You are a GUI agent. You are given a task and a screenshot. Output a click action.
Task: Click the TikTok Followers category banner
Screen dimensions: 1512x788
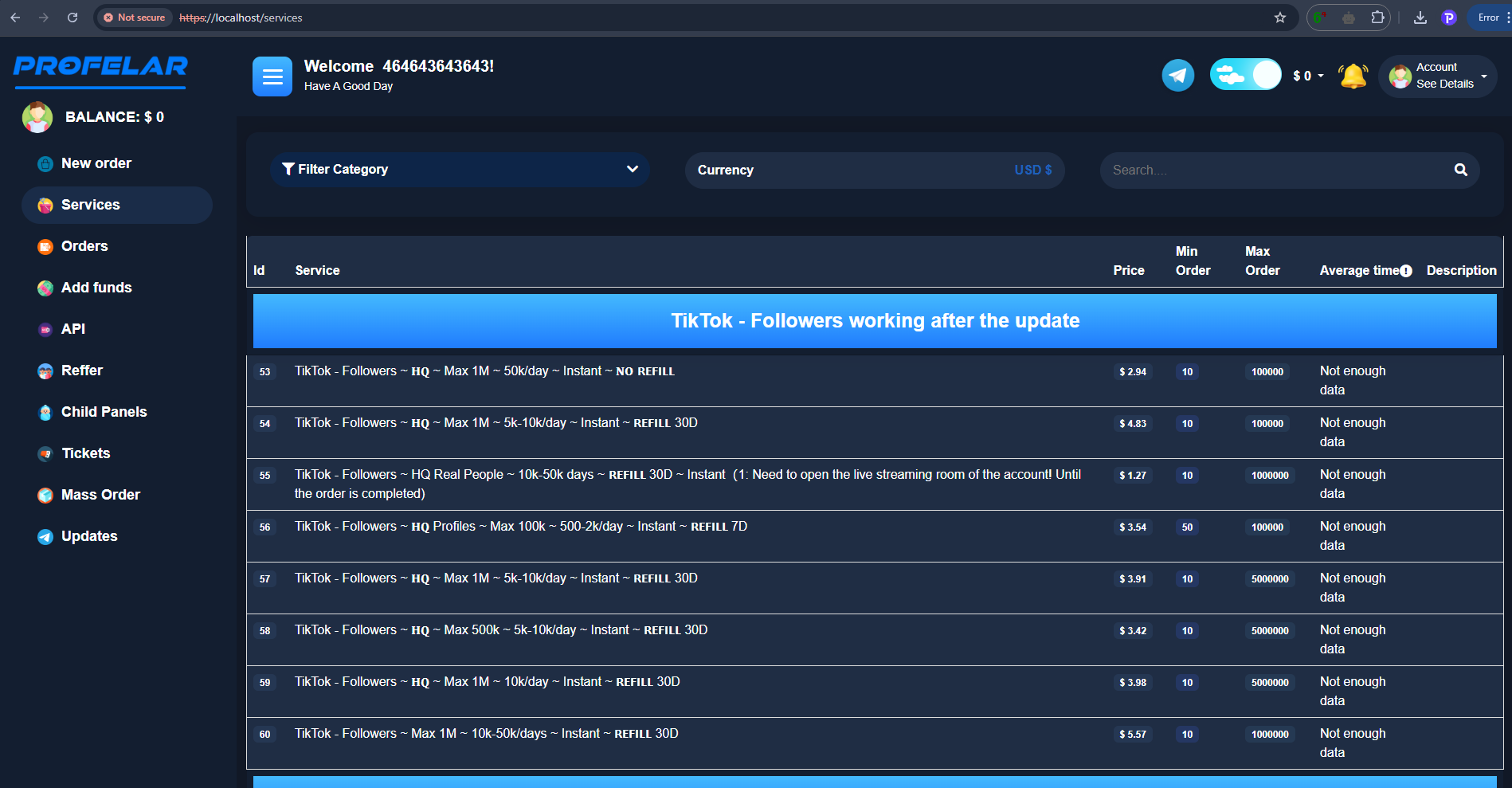tap(875, 321)
